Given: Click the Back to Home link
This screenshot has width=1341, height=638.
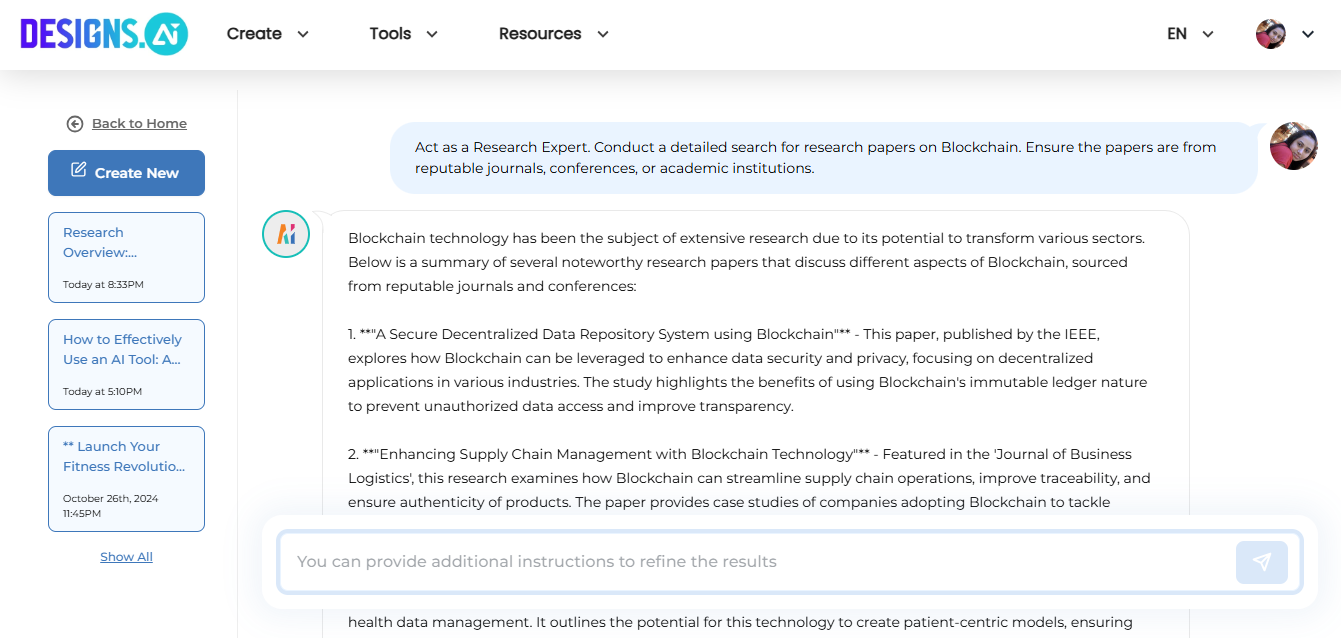Looking at the screenshot, I should tap(138, 123).
